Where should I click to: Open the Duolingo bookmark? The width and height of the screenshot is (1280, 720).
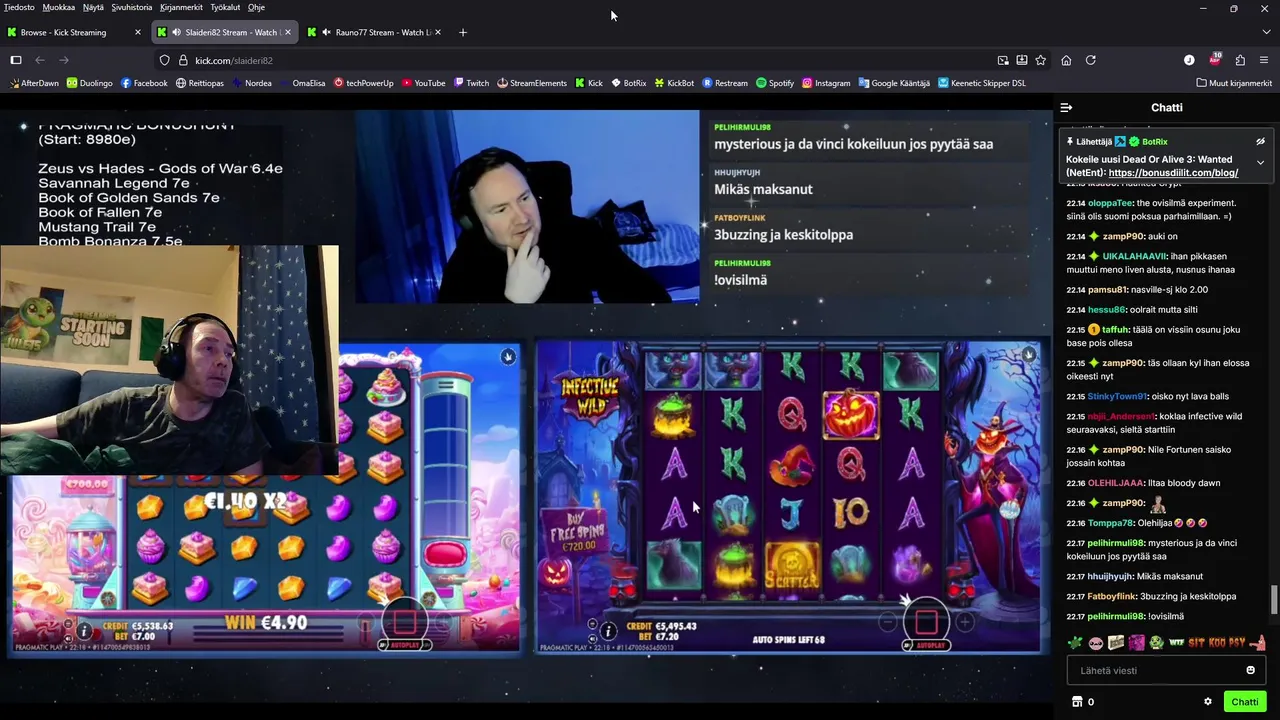(x=89, y=83)
